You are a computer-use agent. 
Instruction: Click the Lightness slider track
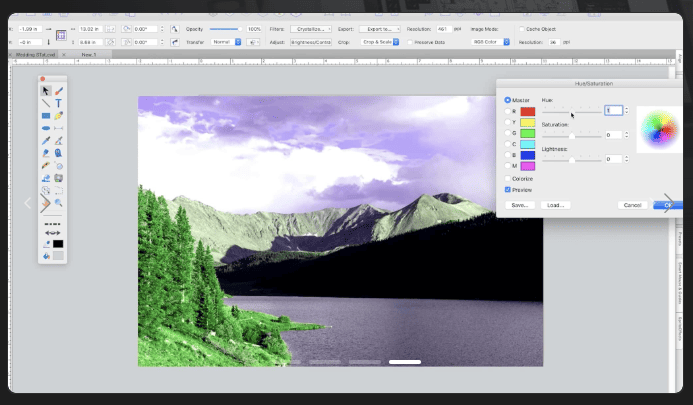572,160
